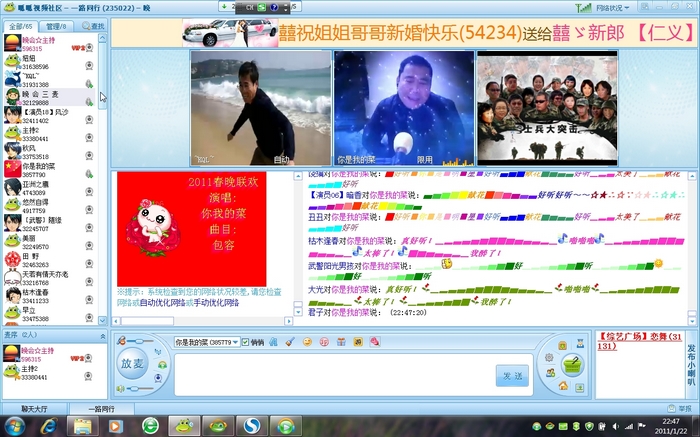This screenshot has width=700, height=437.
Task: Switch to the 聊天大厅 tab
Action: [x=34, y=408]
